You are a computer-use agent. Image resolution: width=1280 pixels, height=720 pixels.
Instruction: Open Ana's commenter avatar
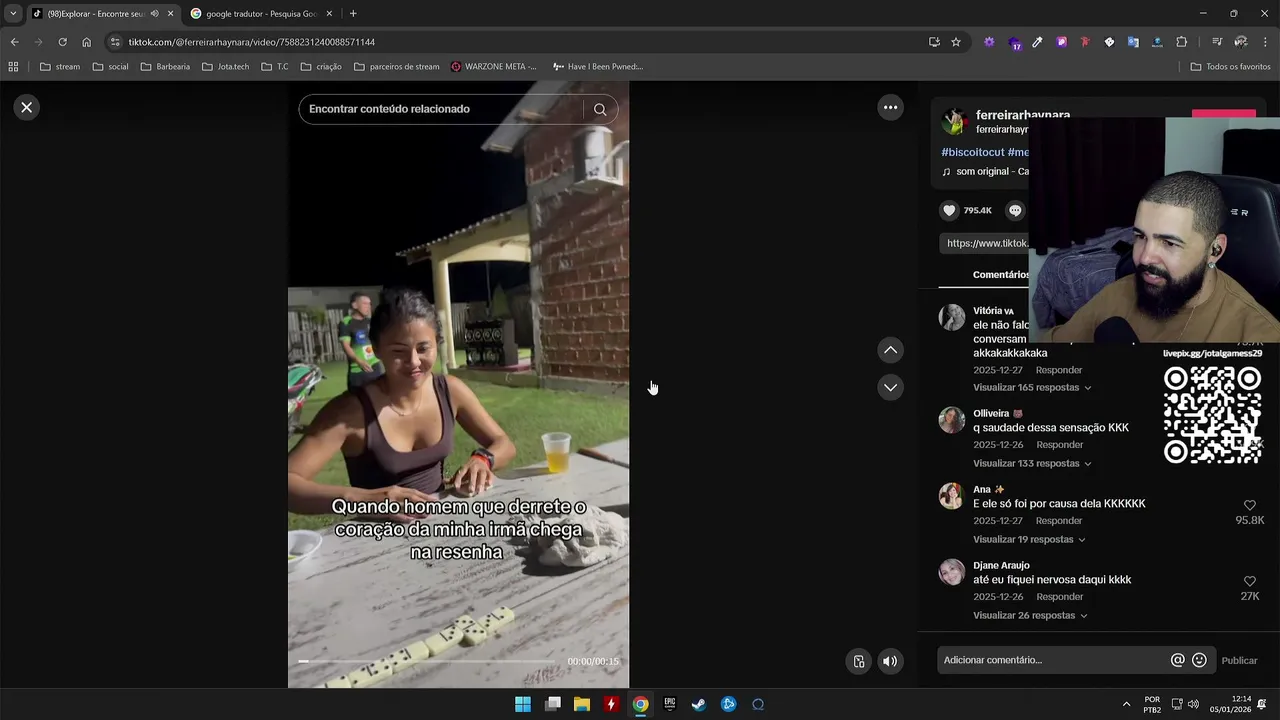951,495
